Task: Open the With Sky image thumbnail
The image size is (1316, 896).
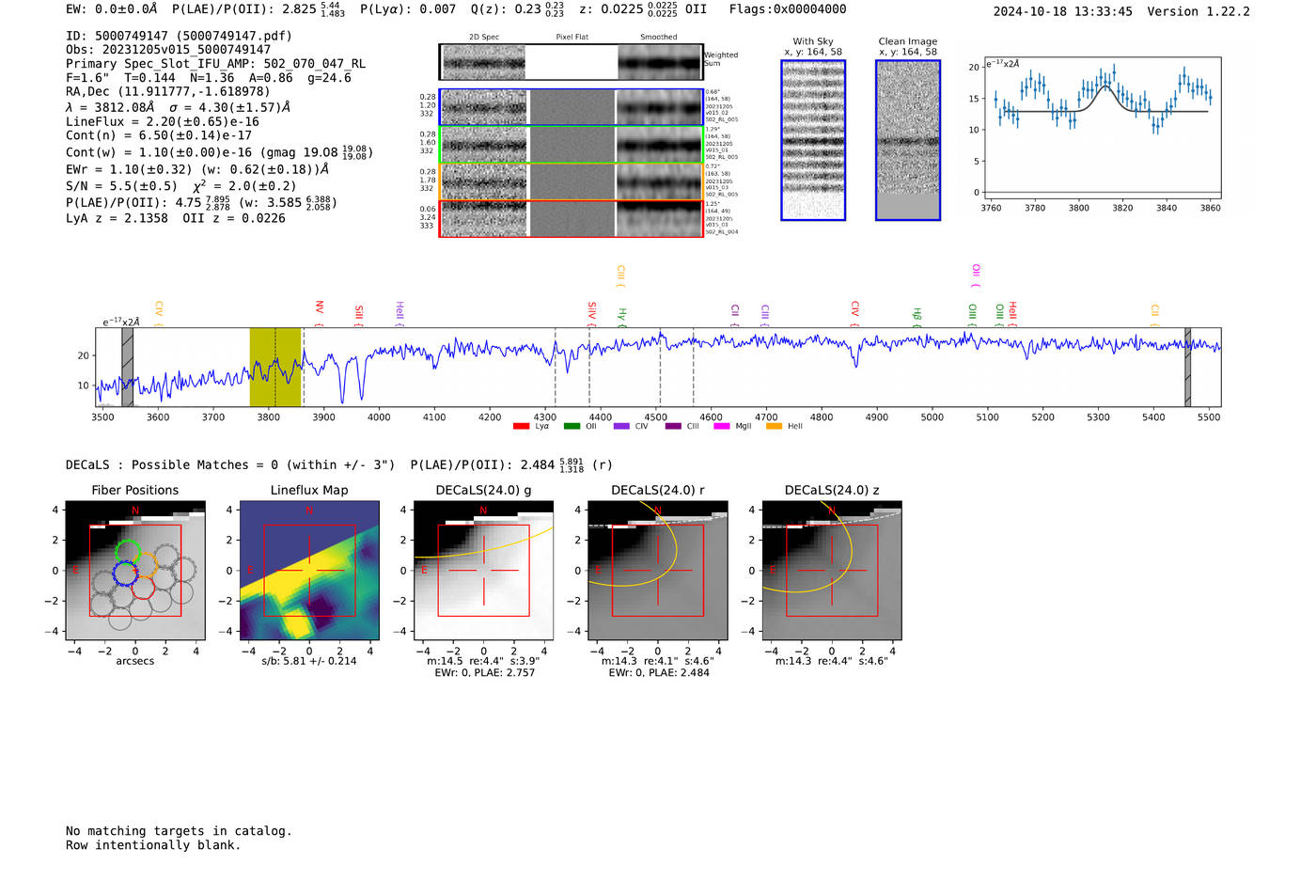Action: [x=813, y=140]
